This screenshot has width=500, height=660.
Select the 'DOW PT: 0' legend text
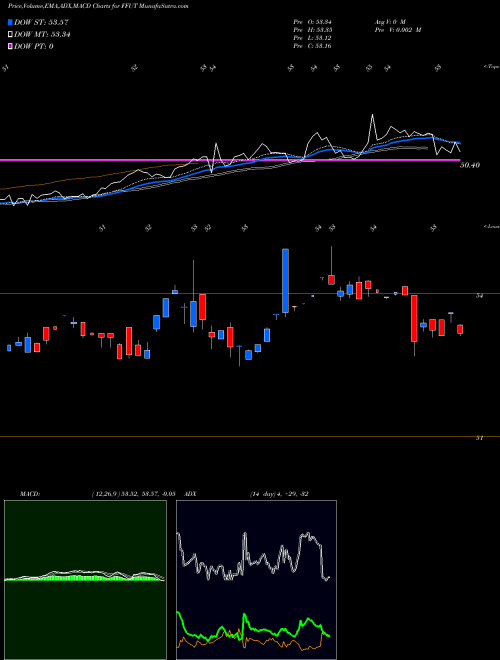34,46
